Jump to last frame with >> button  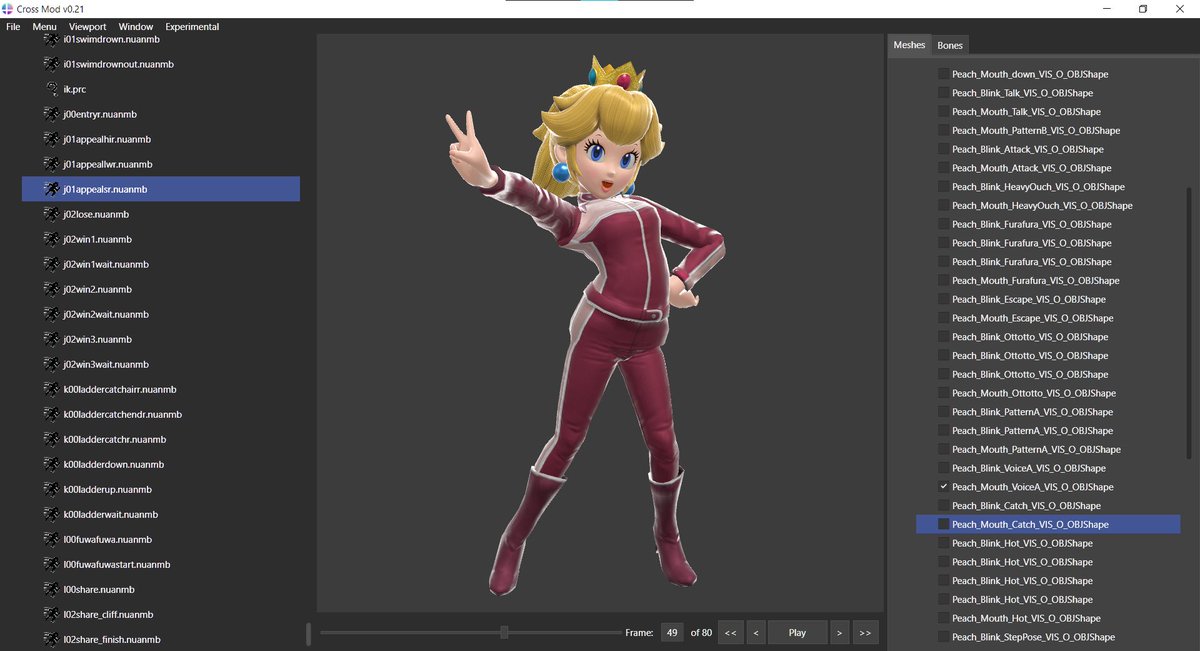[x=864, y=632]
